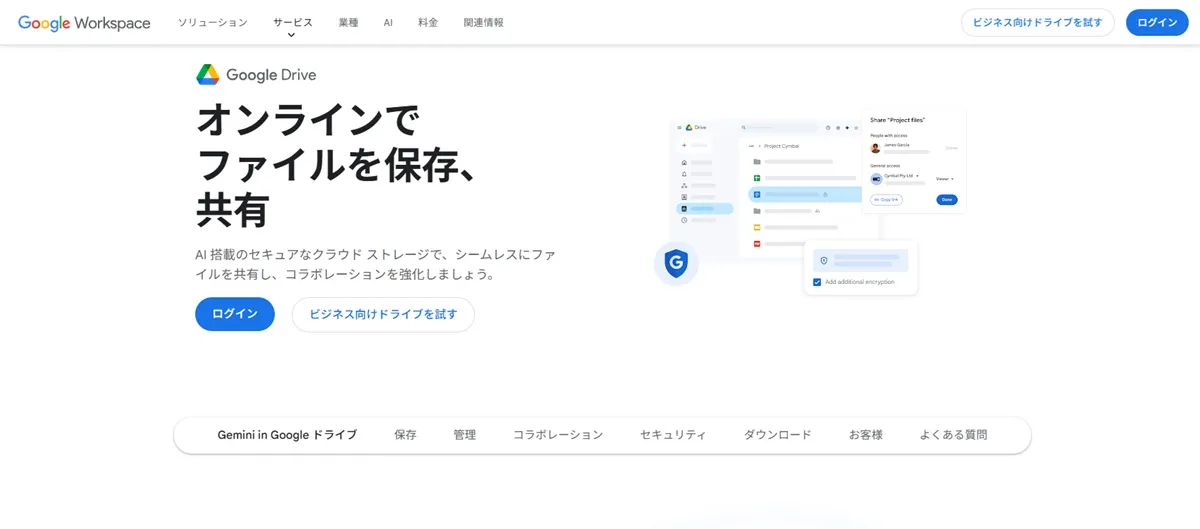
Task: Click the ログイン button below the headline
Action: pos(235,314)
